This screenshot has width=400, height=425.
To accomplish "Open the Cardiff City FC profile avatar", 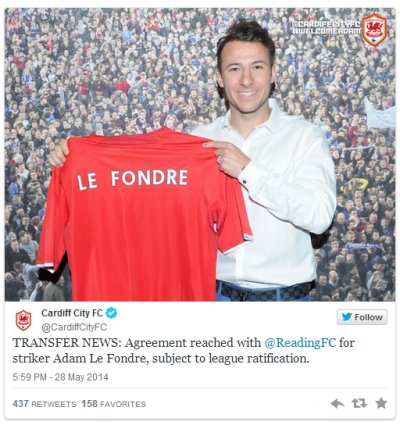I will [24, 320].
